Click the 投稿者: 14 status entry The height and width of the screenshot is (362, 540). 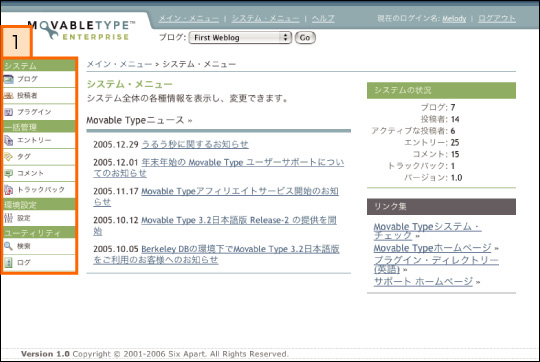click(x=440, y=119)
